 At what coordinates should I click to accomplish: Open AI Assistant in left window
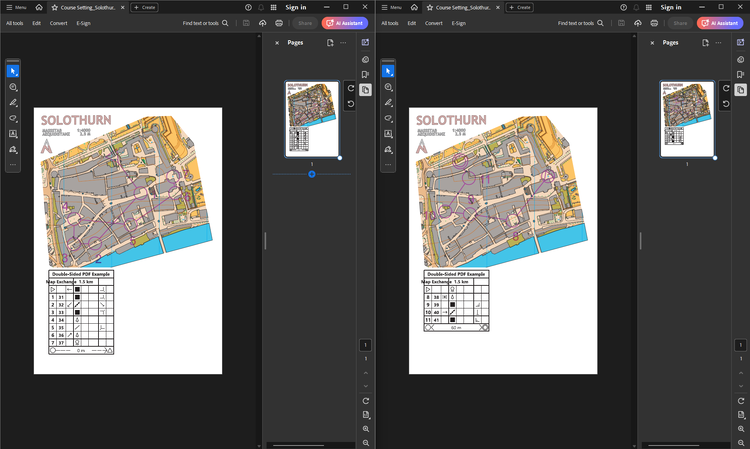coord(345,23)
